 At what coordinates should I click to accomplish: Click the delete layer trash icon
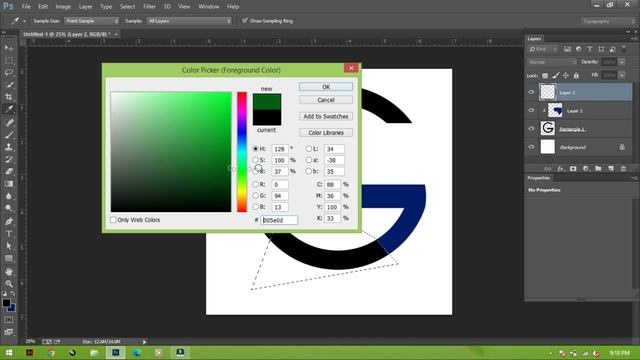pyautogui.click(x=623, y=169)
